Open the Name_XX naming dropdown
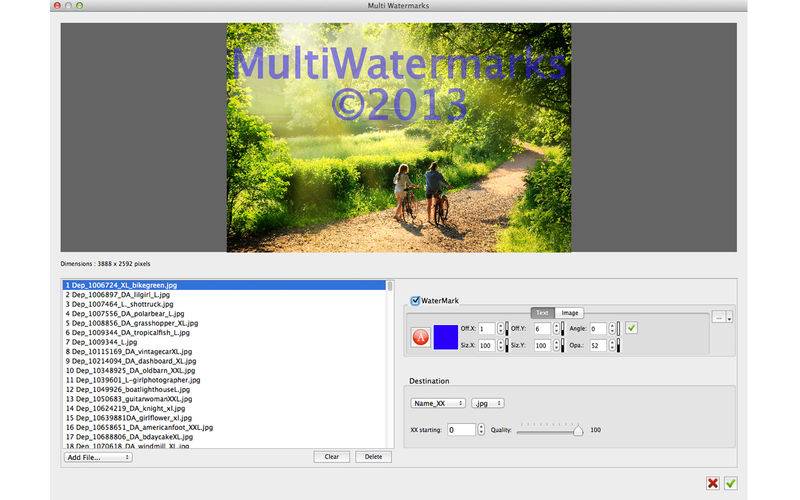 [x=438, y=403]
